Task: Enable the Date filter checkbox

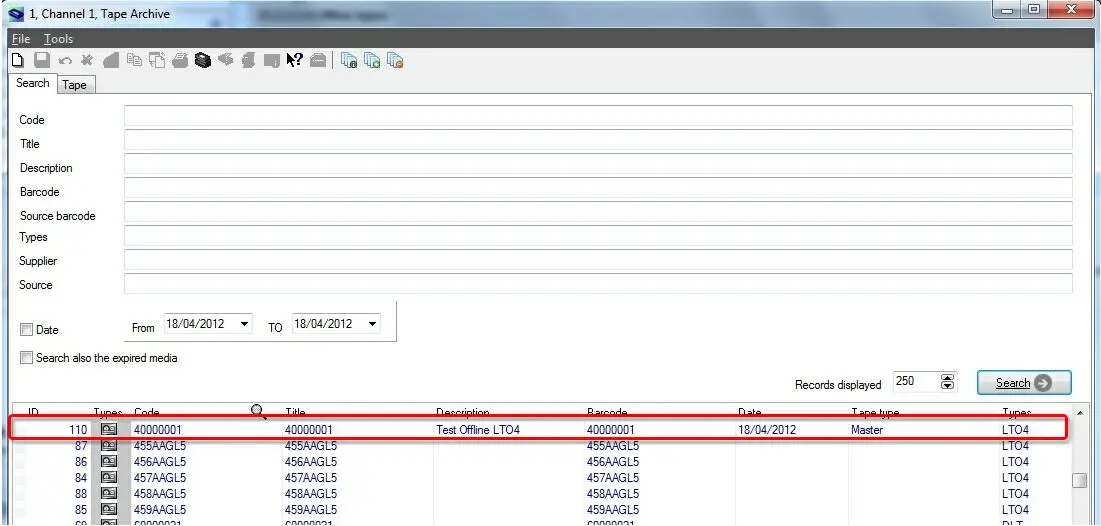Action: [x=26, y=329]
